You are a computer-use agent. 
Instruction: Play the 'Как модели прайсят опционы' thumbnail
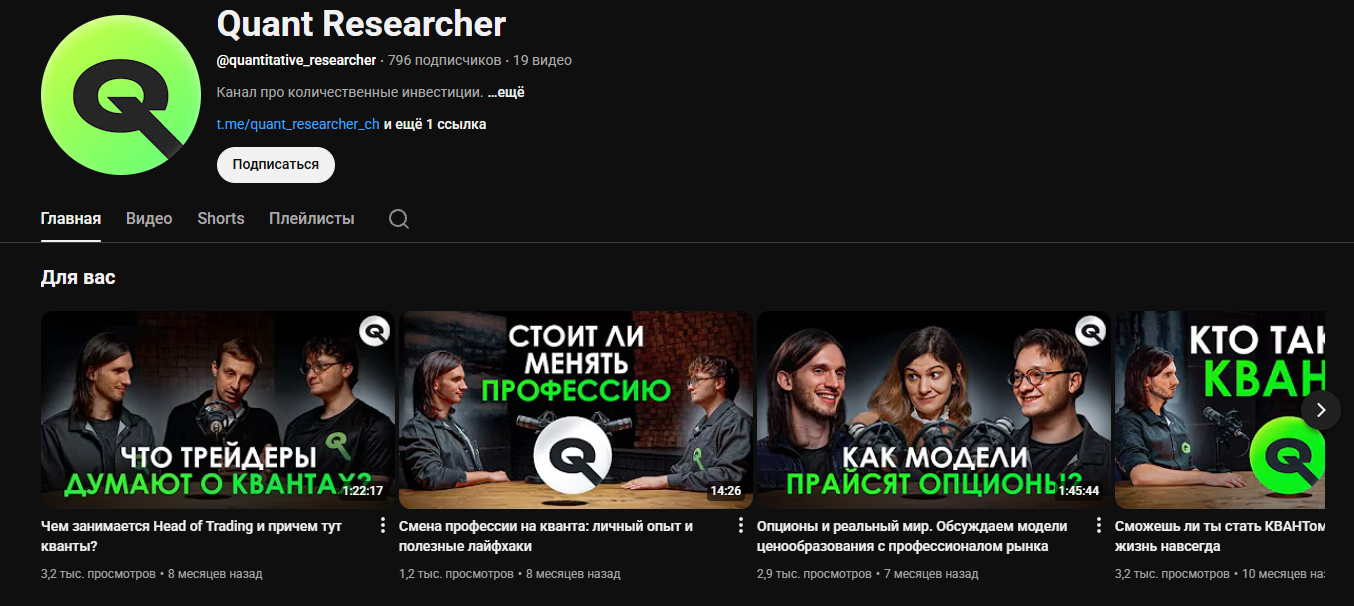pyautogui.click(x=934, y=410)
